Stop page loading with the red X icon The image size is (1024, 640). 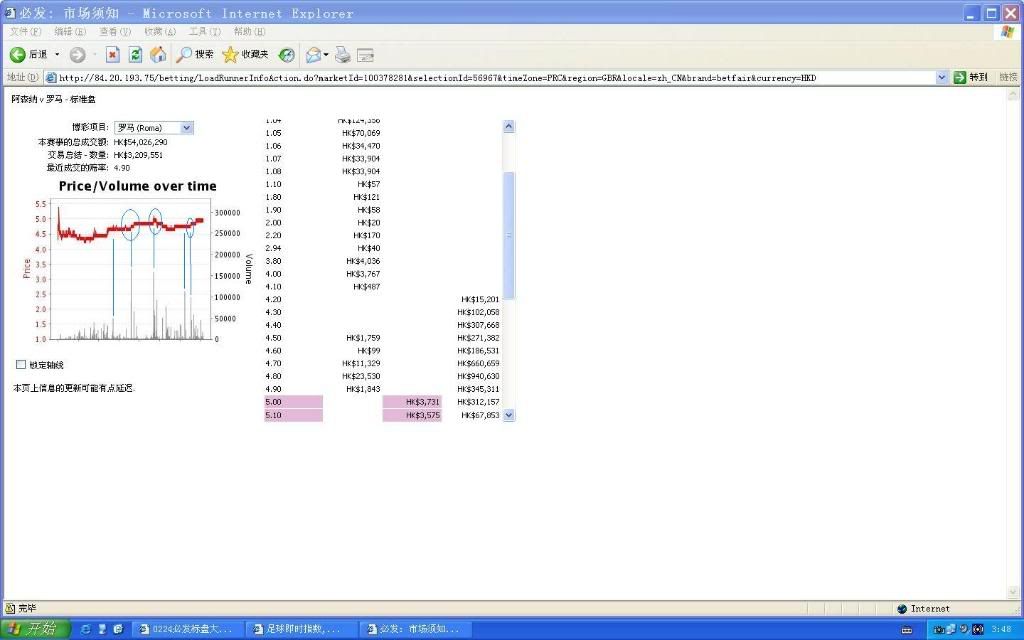point(112,54)
